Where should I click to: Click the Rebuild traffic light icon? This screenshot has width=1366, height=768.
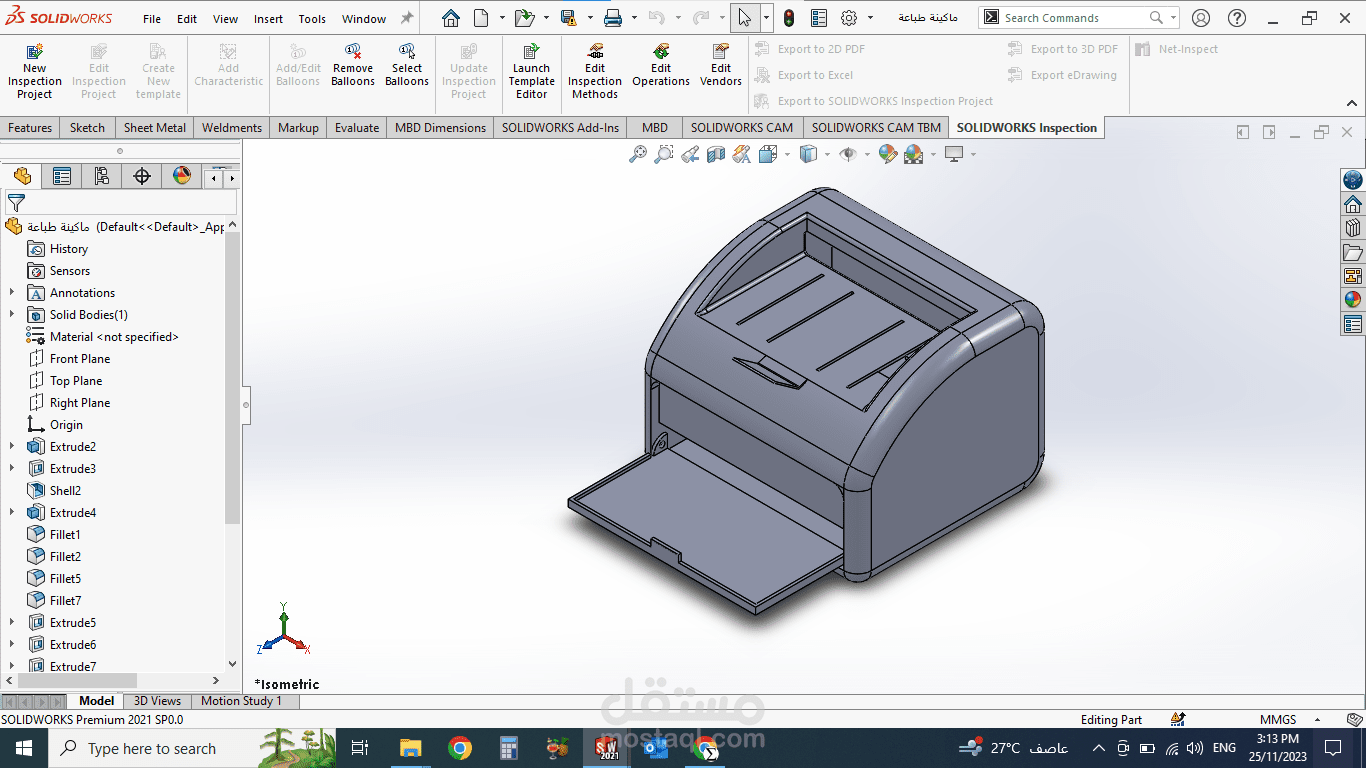[789, 18]
